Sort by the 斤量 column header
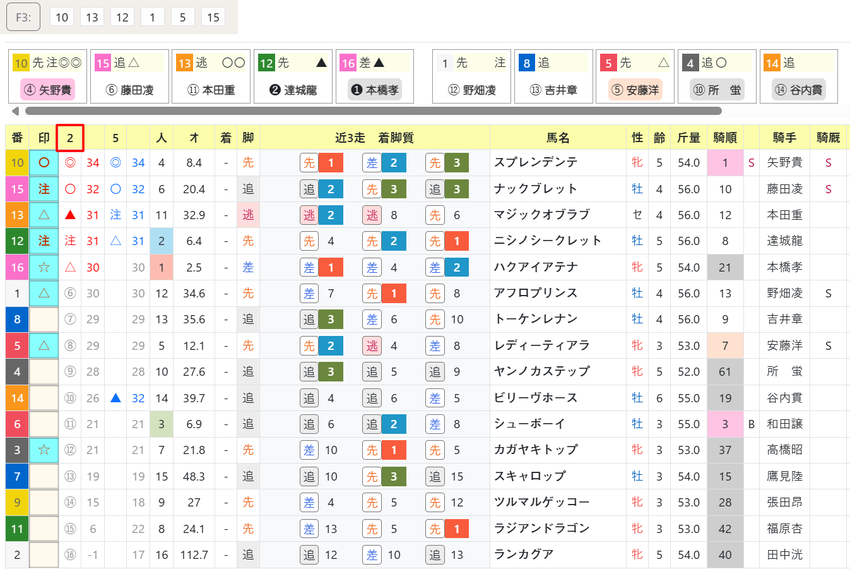Image resolution: width=850 pixels, height=569 pixels. (x=688, y=138)
